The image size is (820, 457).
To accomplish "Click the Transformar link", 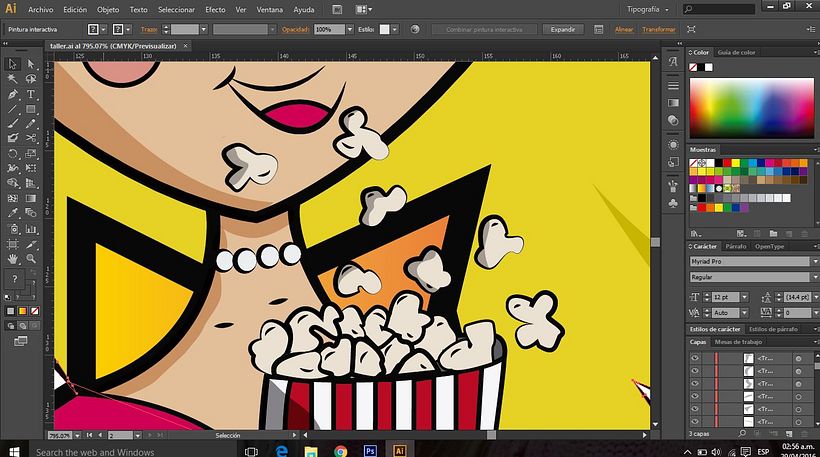I will coord(658,29).
